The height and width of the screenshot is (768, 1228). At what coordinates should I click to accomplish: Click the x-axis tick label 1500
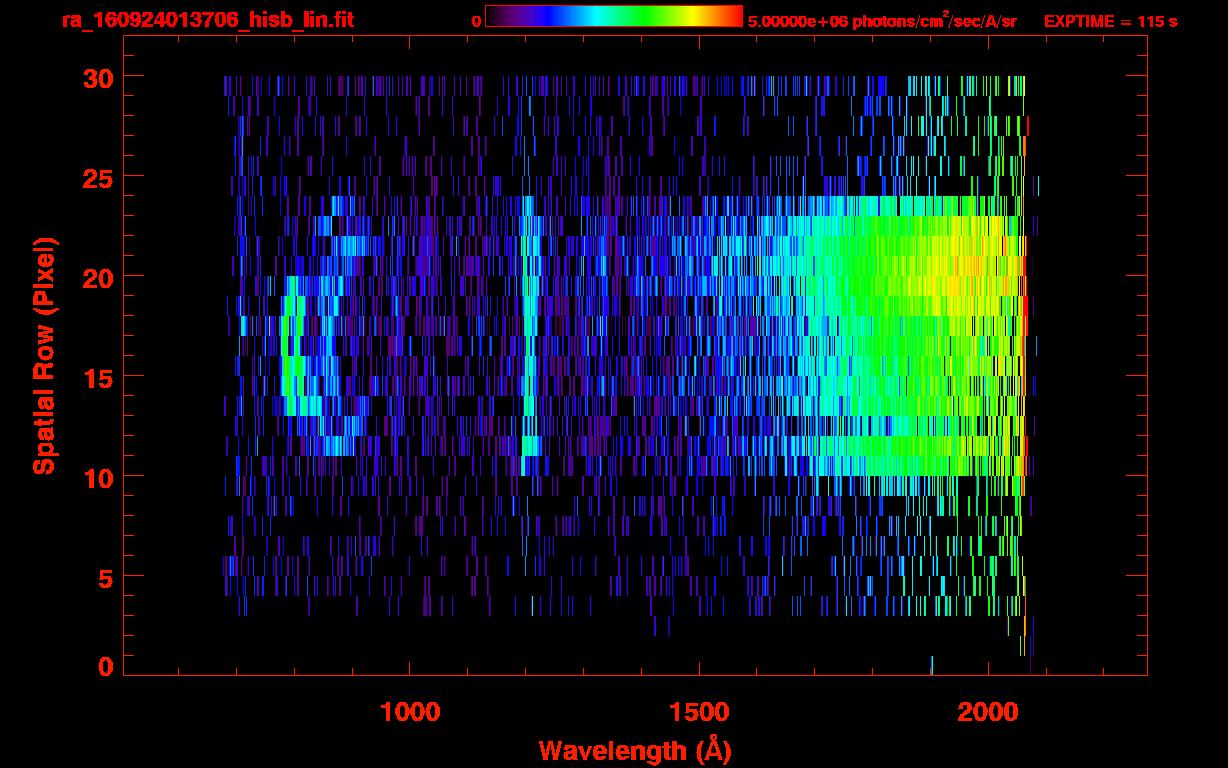click(699, 711)
